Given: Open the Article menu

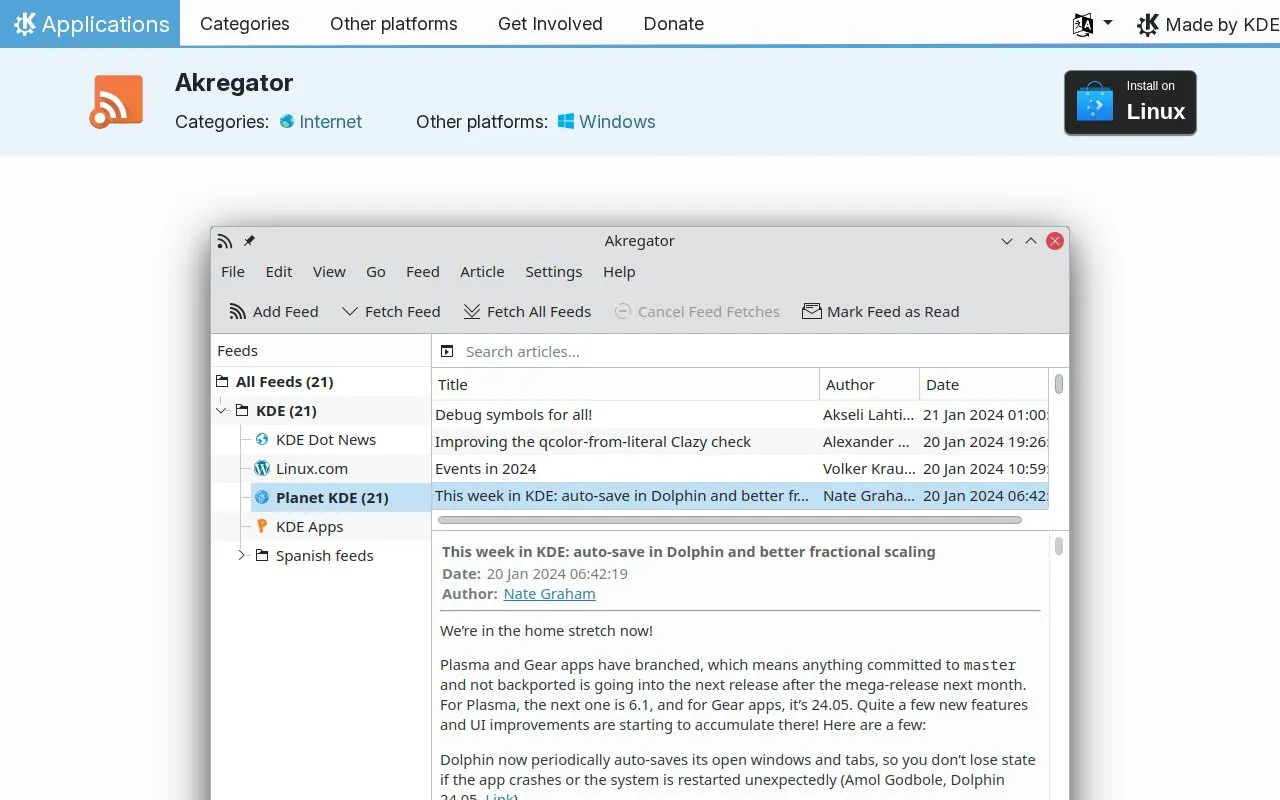Looking at the screenshot, I should pyautogui.click(x=482, y=272).
